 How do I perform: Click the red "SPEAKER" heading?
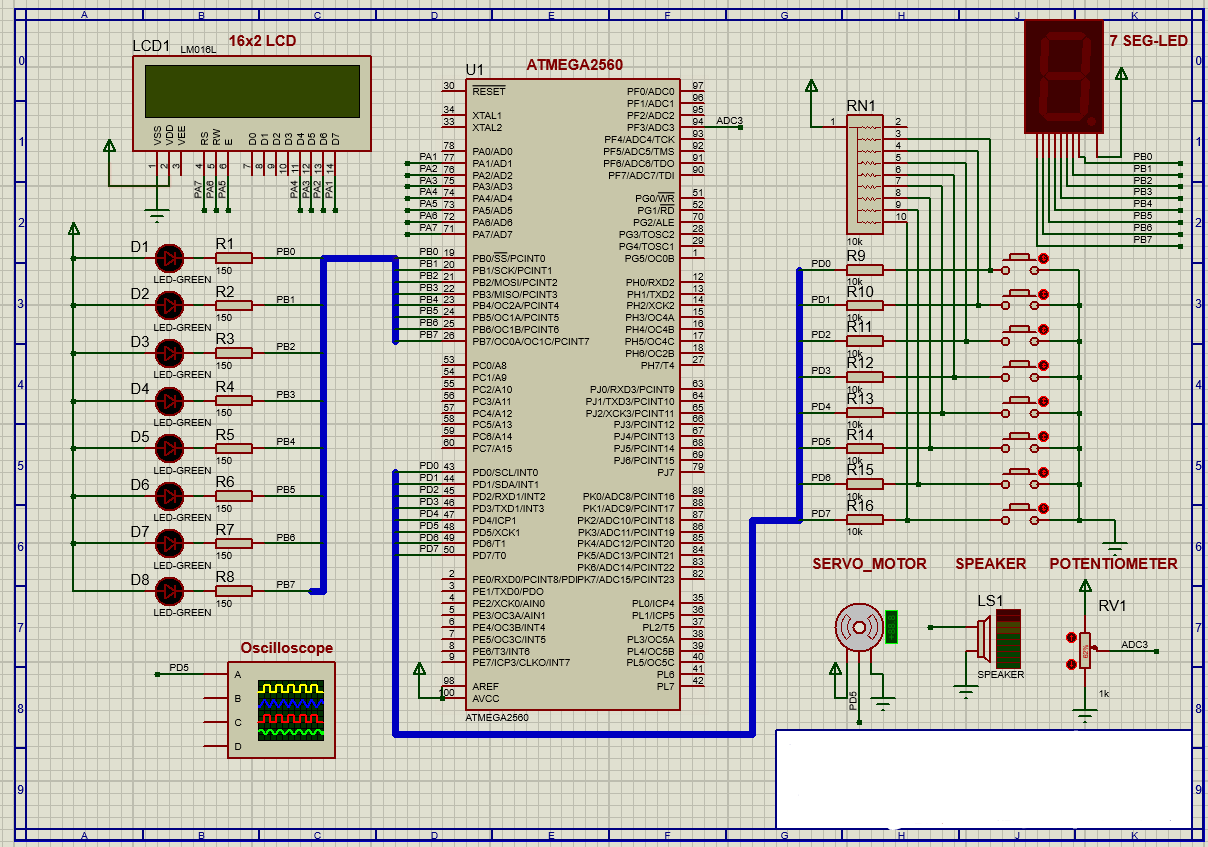click(x=990, y=564)
